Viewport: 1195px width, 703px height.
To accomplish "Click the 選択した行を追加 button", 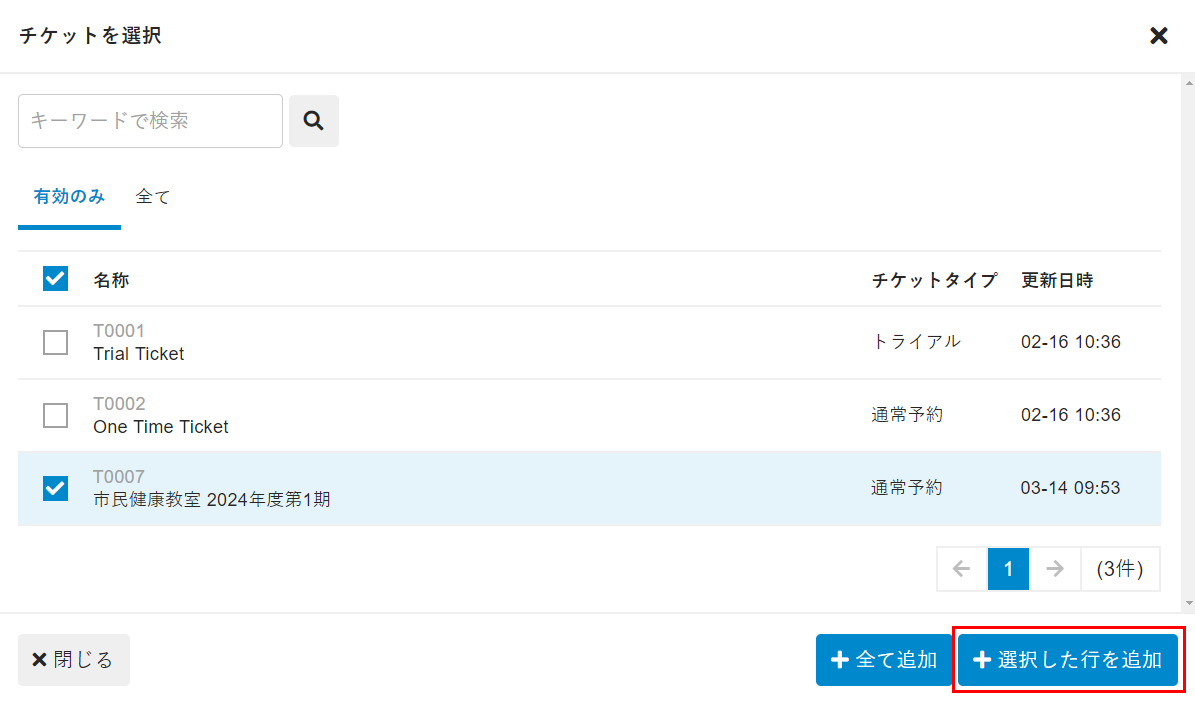I will tap(1067, 660).
